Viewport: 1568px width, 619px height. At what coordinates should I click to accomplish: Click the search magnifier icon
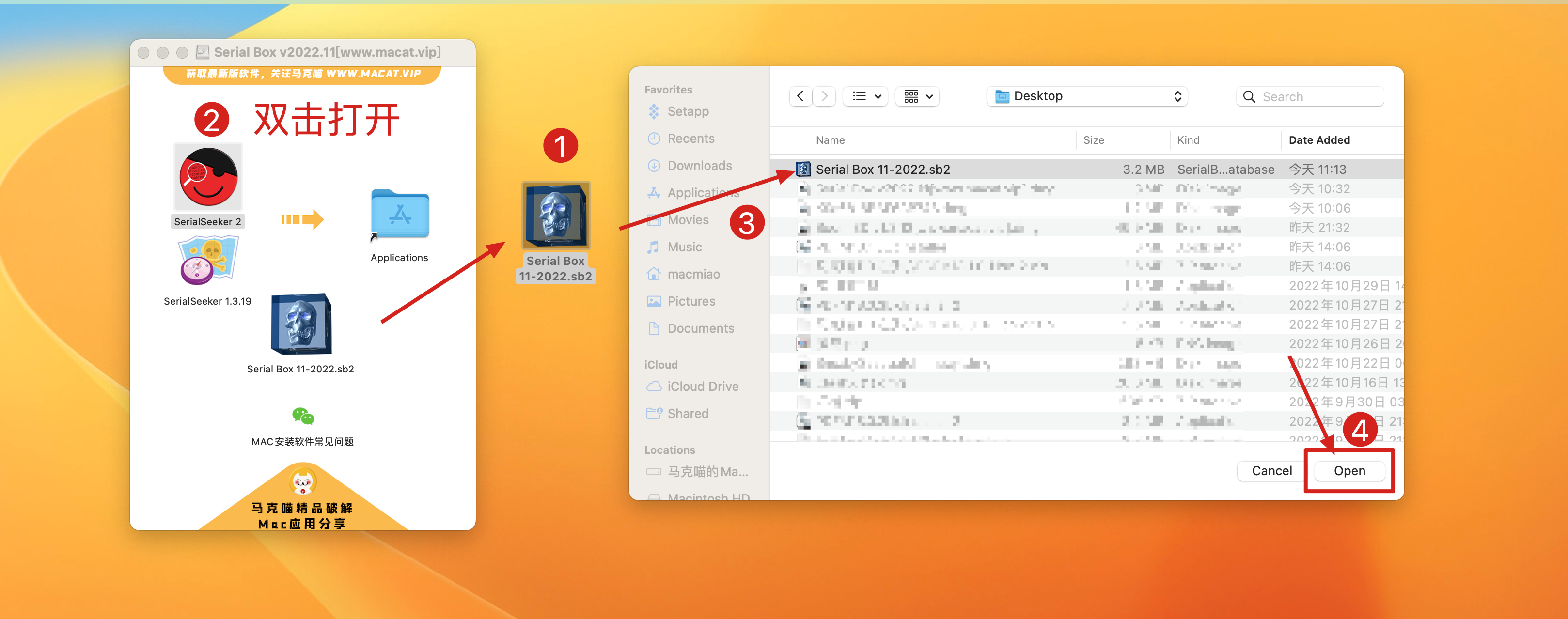click(1249, 97)
